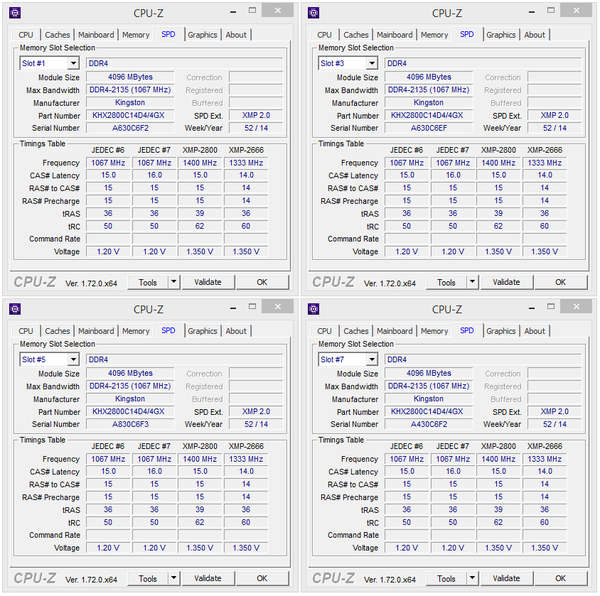This screenshot has height=596, width=600.
Task: Click Validate button in Slot #1 window
Action: [x=208, y=282]
